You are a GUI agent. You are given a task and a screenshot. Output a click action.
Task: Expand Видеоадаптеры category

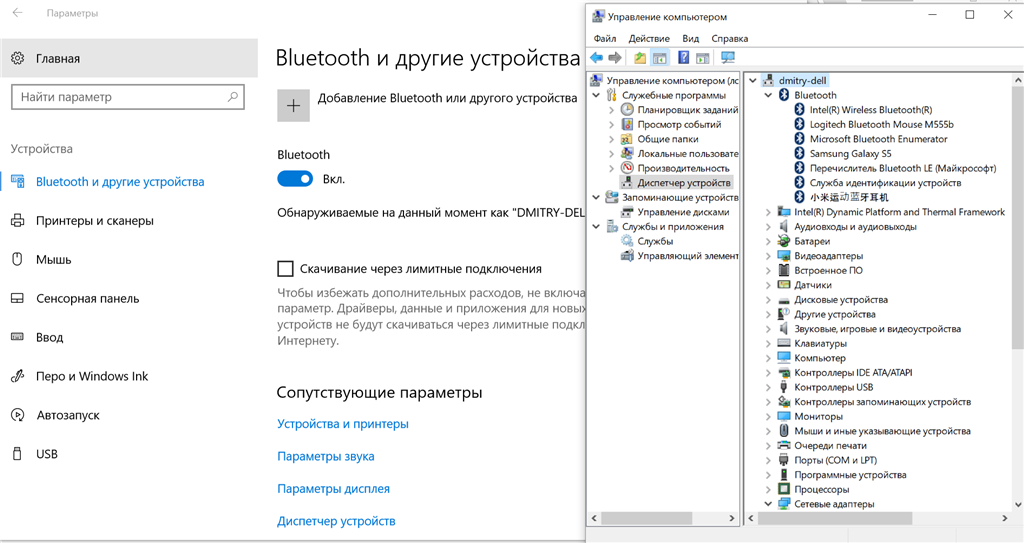click(x=769, y=256)
